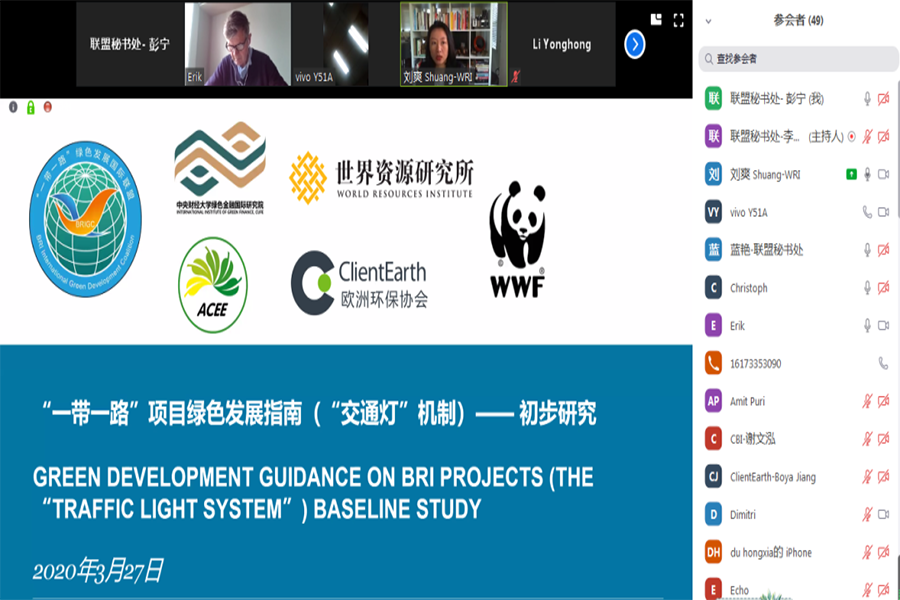Viewport: 900px width, 600px height.
Task: Click the camera-off icon for 联盟秘书处-彭宁 (我)
Action: (884, 99)
